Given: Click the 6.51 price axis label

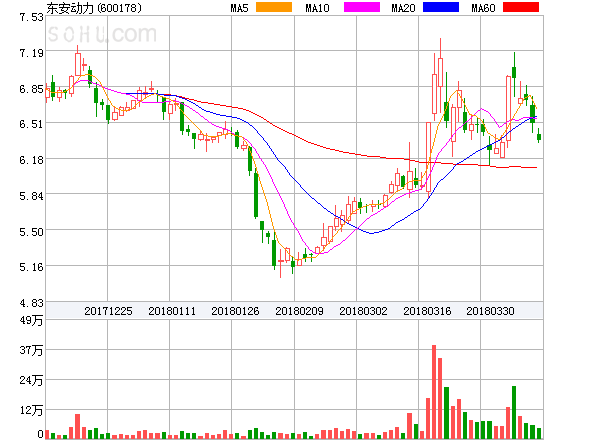Looking at the screenshot, I should click(x=31, y=124).
